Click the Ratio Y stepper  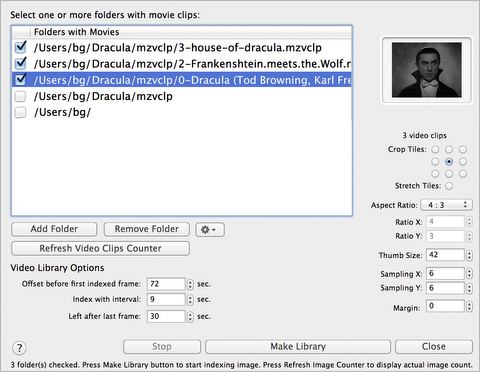tap(469, 236)
